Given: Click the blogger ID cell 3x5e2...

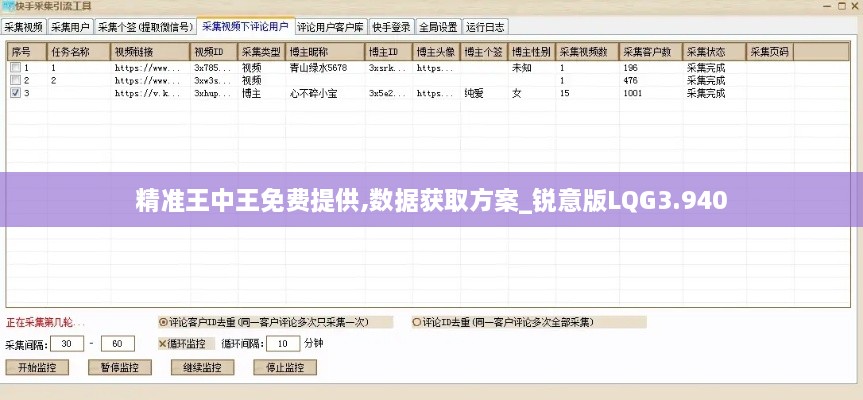Looking at the screenshot, I should 389,93.
